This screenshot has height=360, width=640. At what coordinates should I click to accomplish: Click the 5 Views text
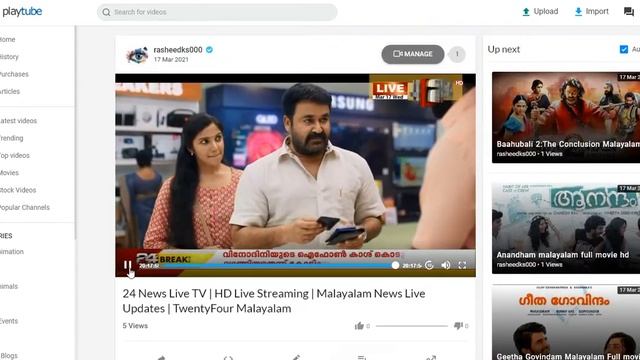135,326
